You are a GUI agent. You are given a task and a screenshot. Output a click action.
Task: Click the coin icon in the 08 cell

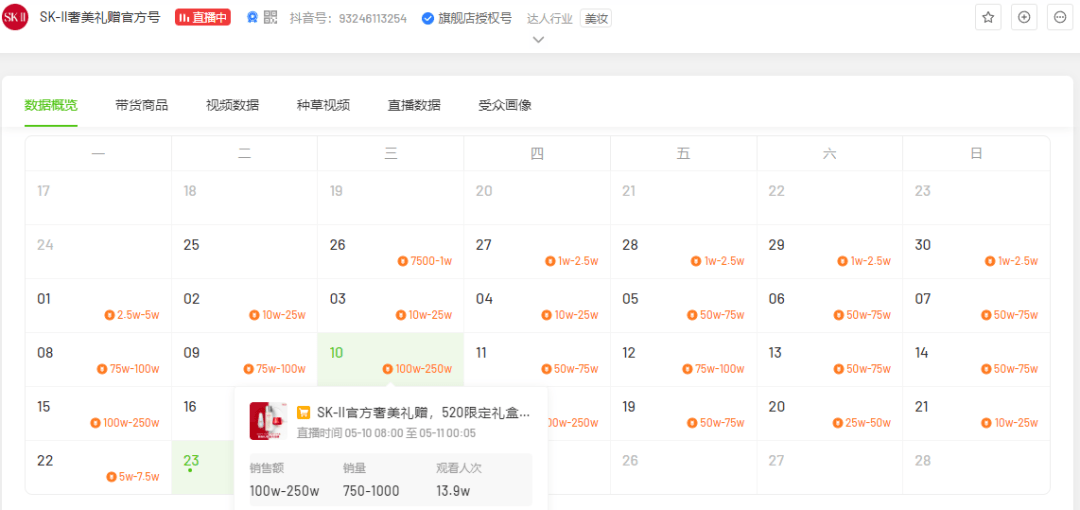tap(102, 369)
